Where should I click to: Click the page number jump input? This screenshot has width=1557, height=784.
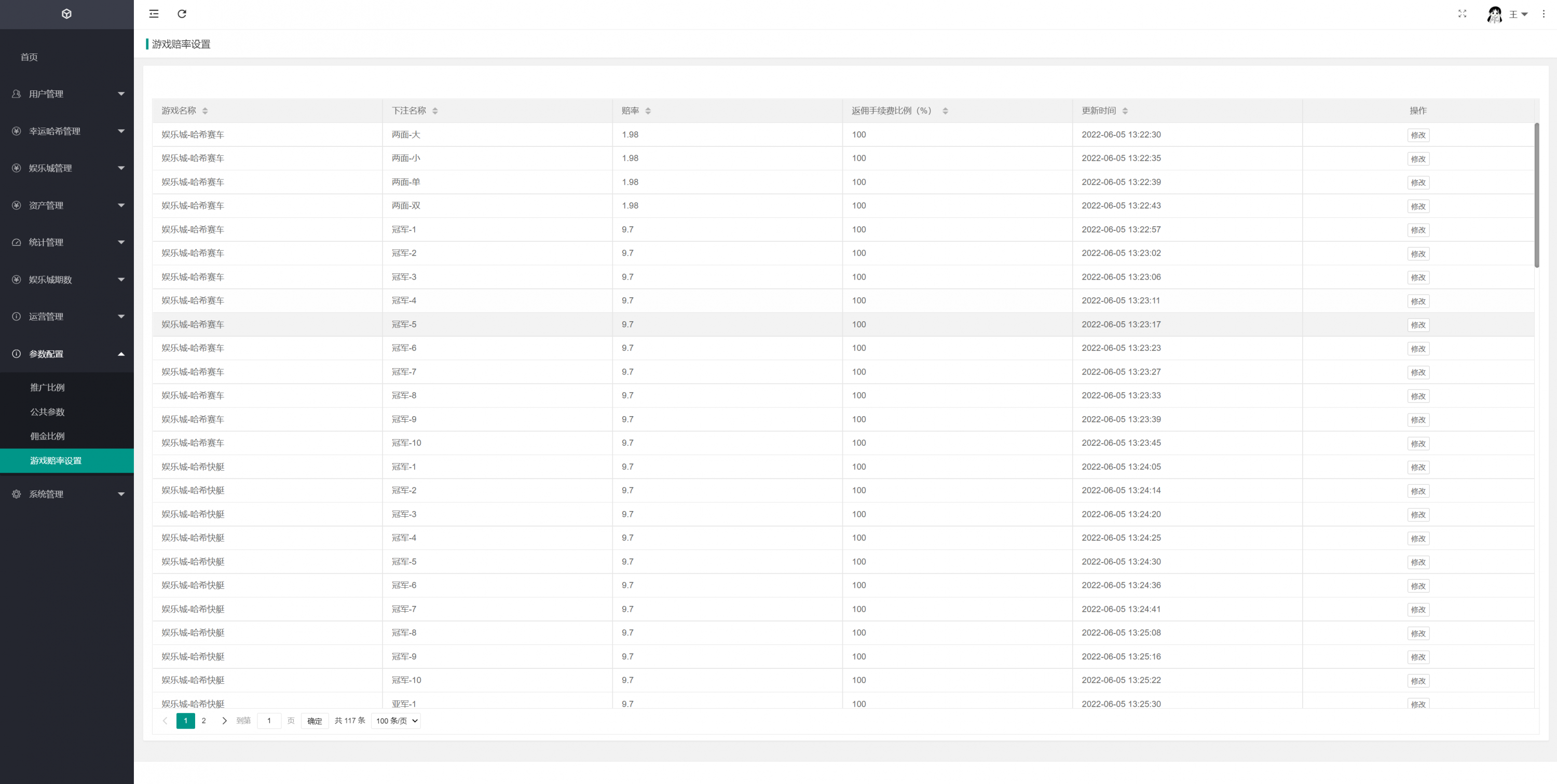[x=269, y=721]
